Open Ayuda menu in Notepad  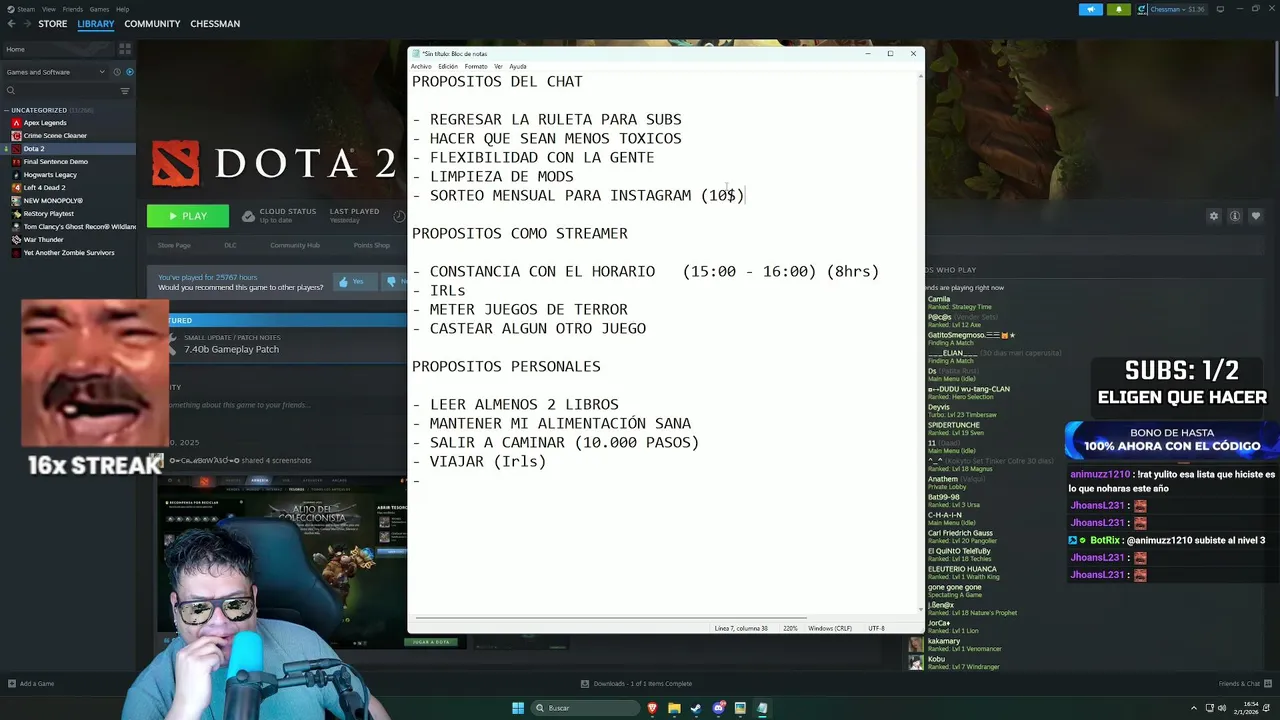click(517, 67)
